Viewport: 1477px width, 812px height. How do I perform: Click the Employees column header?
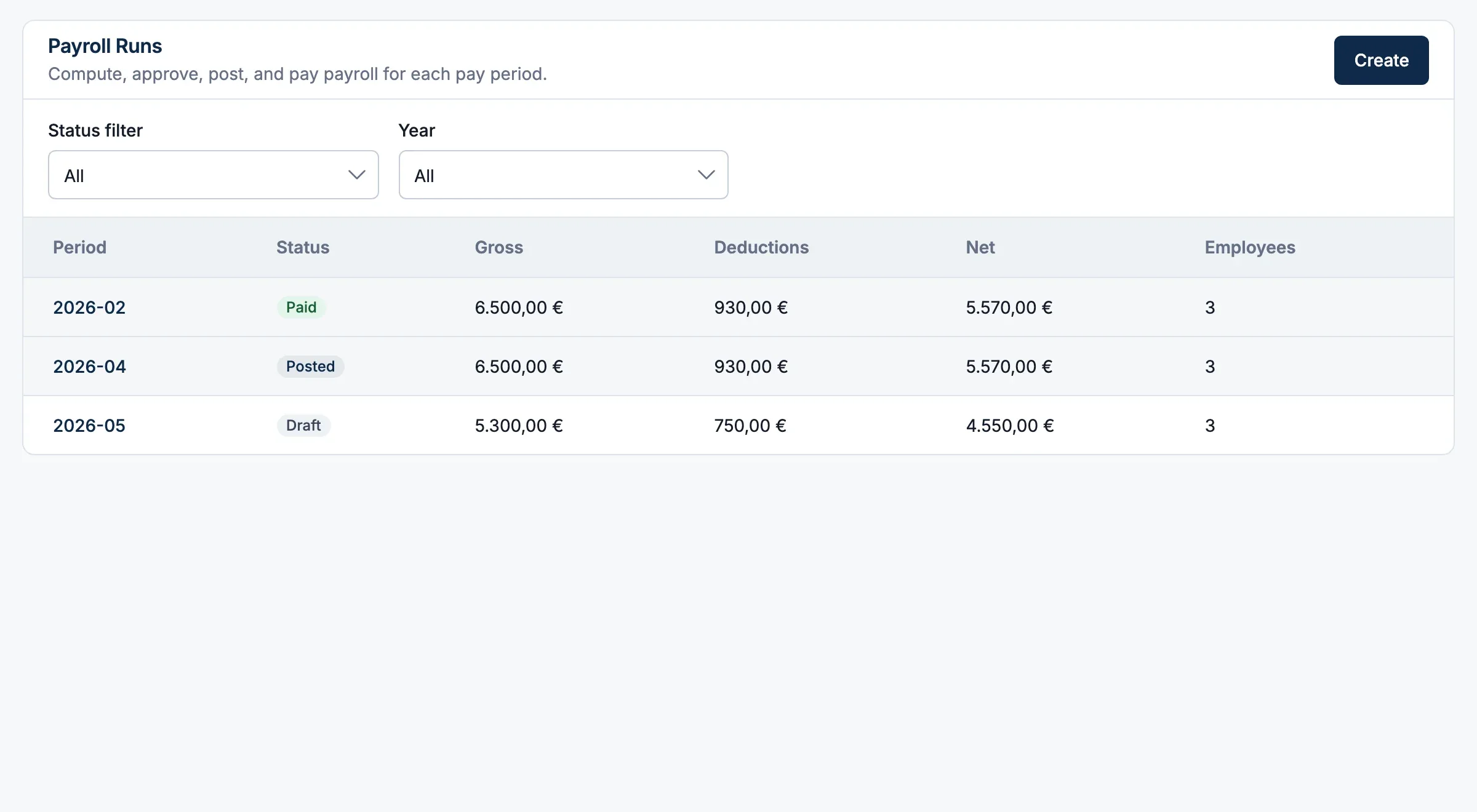coord(1250,247)
